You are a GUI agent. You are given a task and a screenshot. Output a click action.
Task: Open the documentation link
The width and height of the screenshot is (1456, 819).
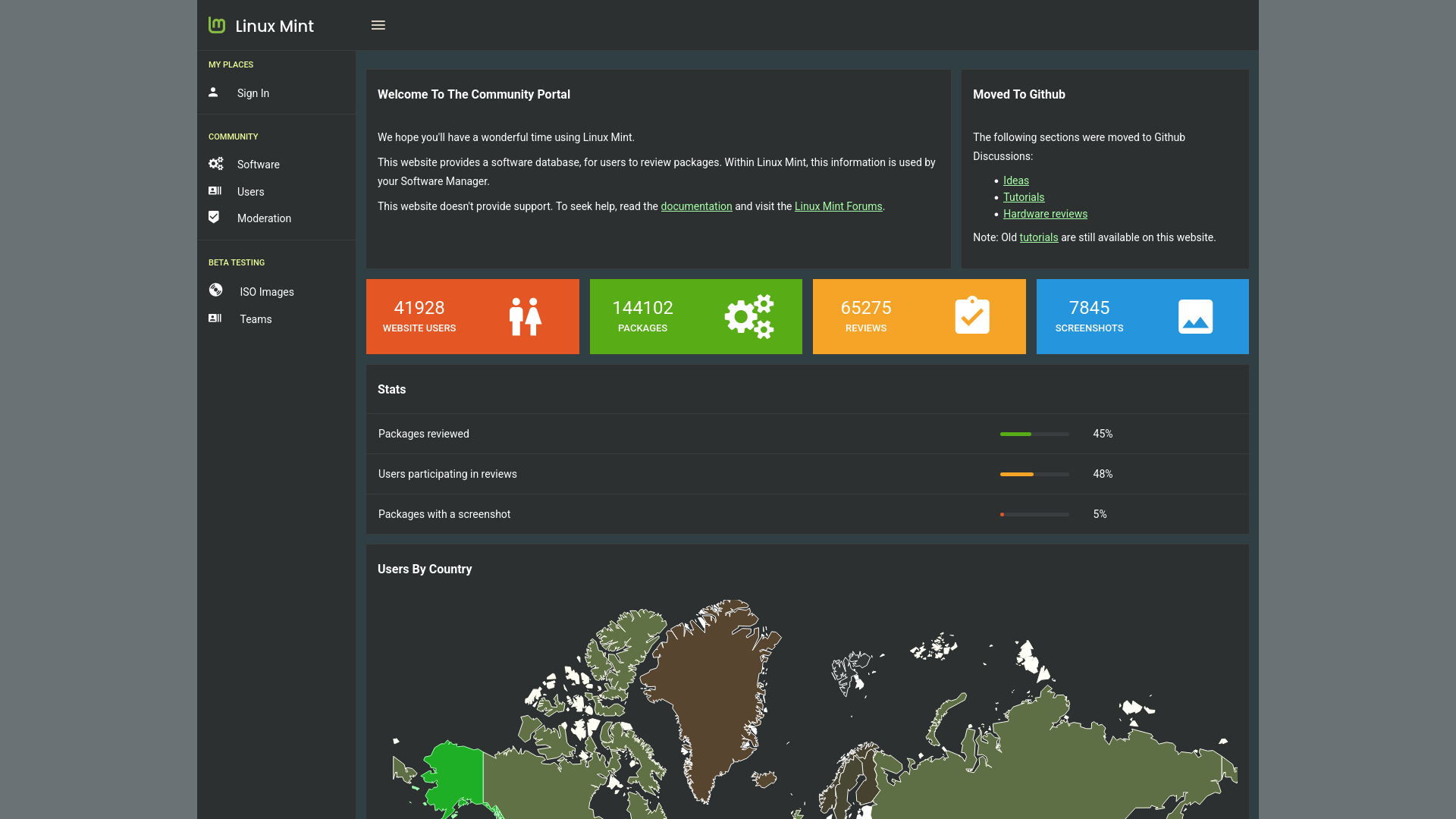[696, 206]
